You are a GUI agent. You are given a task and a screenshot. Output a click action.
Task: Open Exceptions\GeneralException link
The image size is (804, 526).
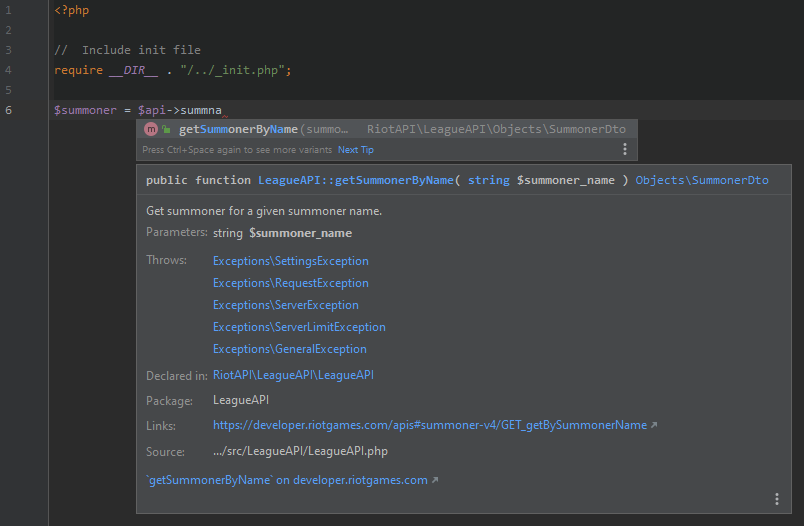(x=290, y=349)
